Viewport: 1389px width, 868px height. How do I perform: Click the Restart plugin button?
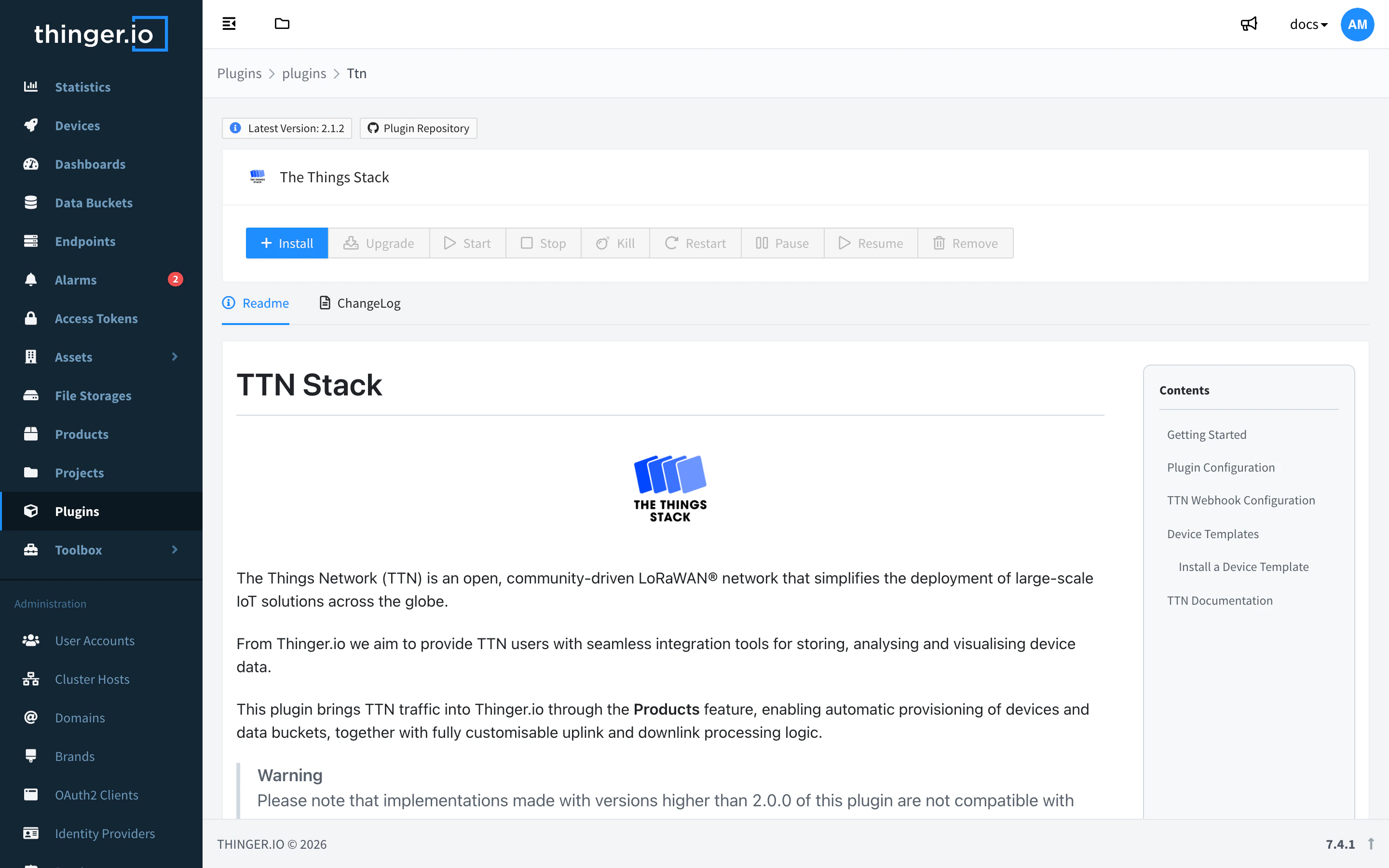[x=695, y=243]
